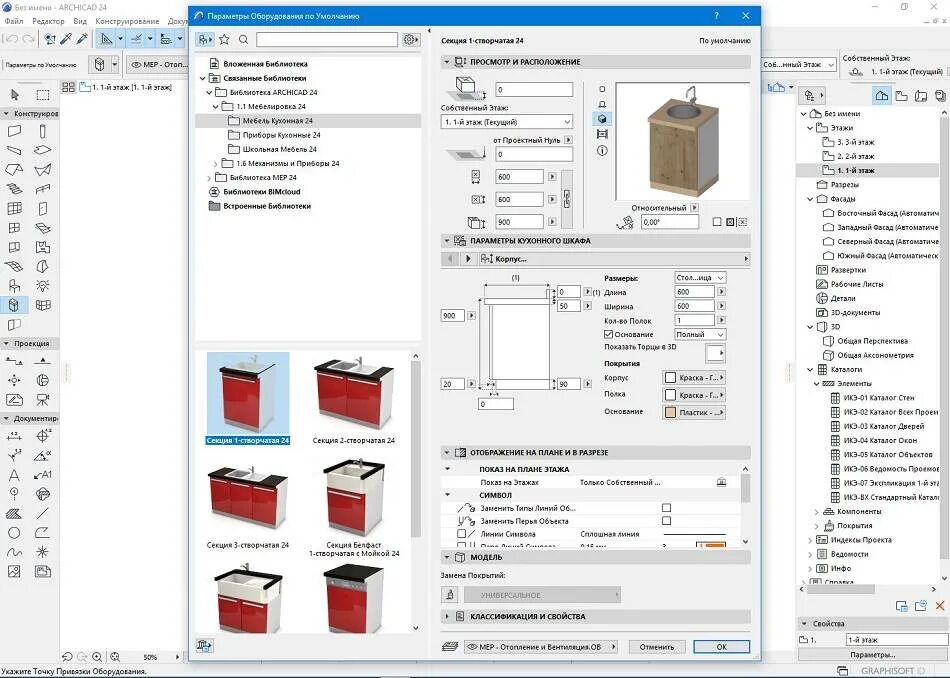Click the Undo icon in main toolbar
This screenshot has width=950, height=678.
tap(10, 39)
